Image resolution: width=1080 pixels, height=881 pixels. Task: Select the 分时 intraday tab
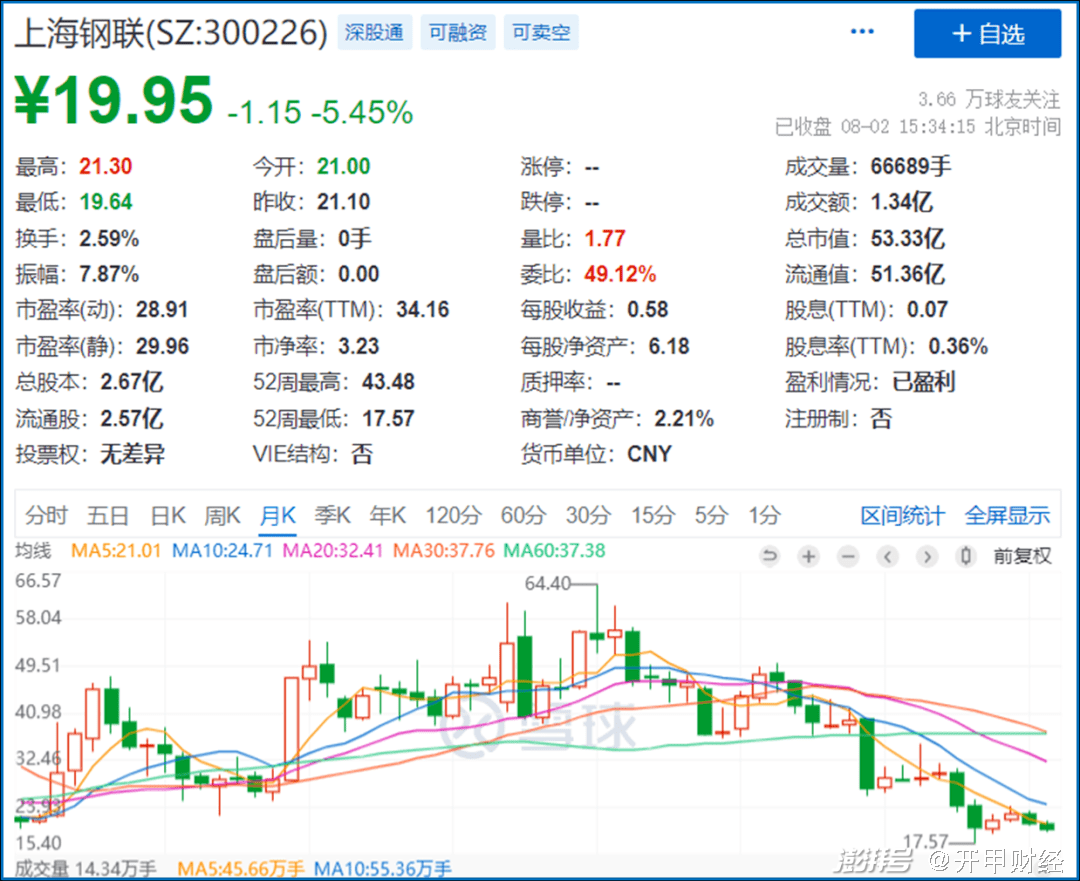pyautogui.click(x=46, y=516)
